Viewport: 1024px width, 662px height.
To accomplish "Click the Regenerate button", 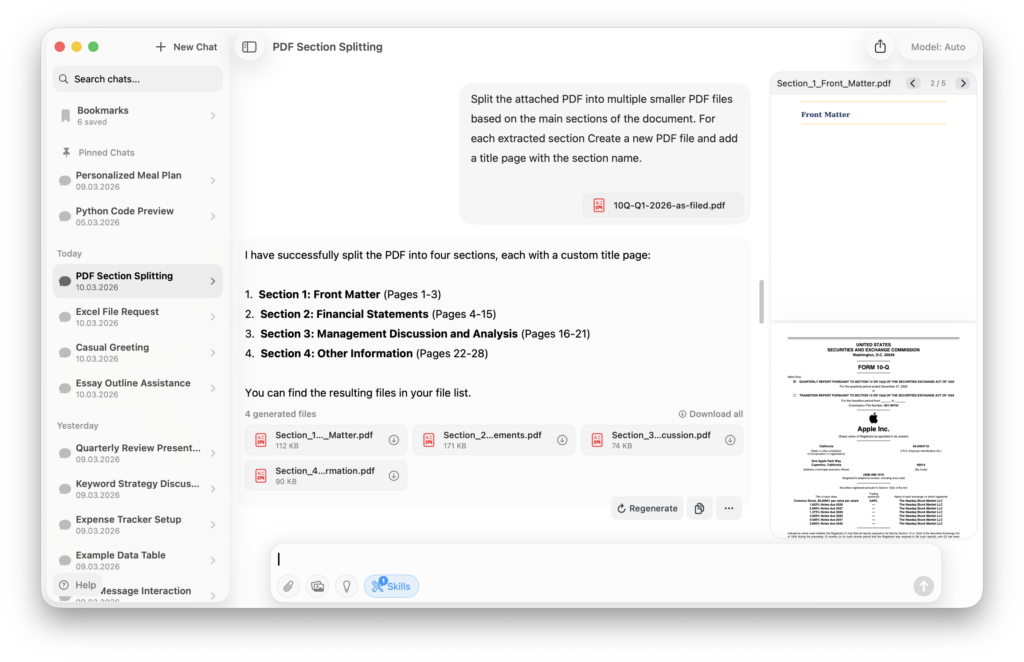I will point(647,509).
